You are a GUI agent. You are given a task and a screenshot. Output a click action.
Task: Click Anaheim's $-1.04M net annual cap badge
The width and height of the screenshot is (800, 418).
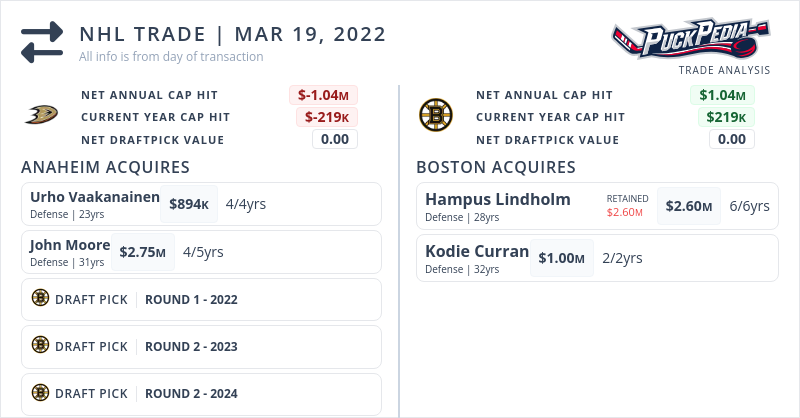point(323,96)
